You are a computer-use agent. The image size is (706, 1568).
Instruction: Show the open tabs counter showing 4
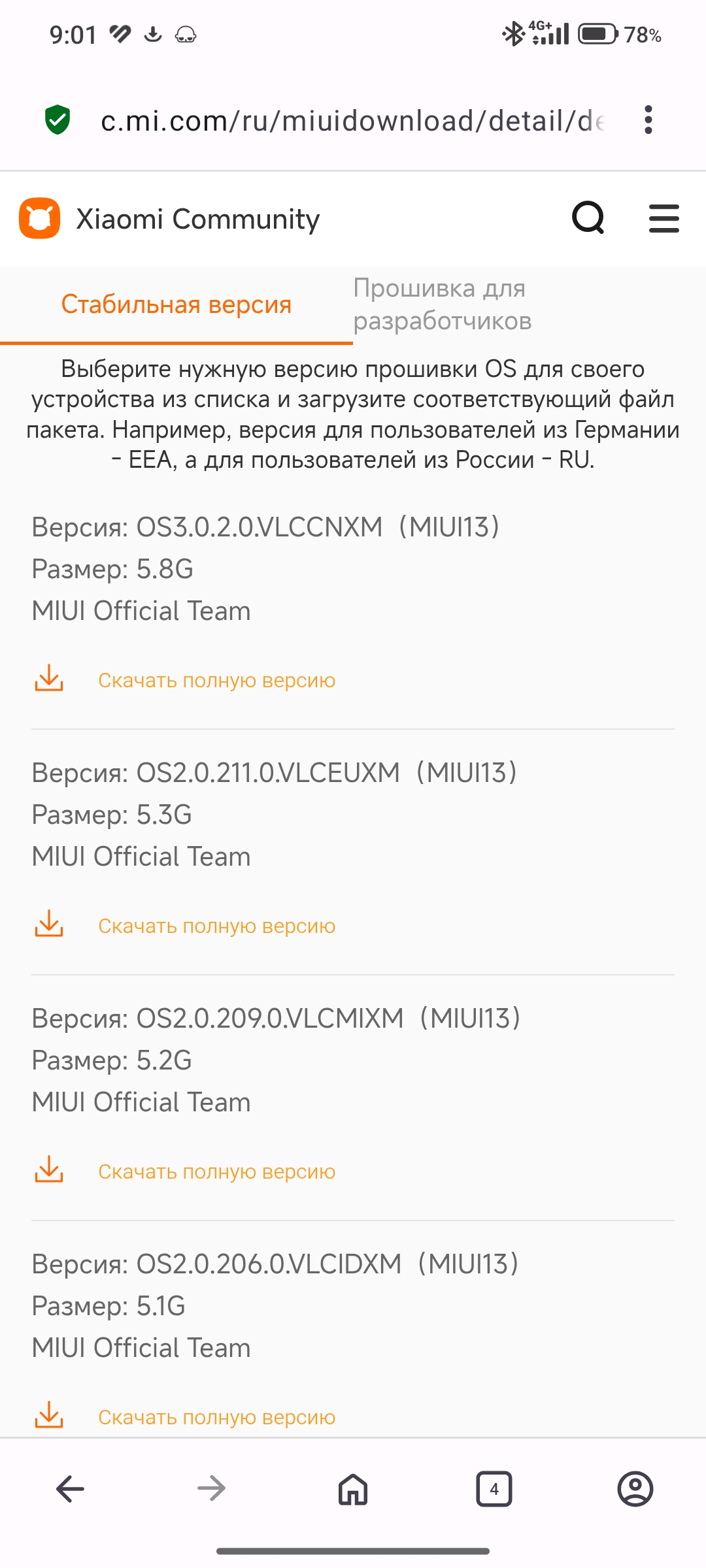pos(494,1489)
